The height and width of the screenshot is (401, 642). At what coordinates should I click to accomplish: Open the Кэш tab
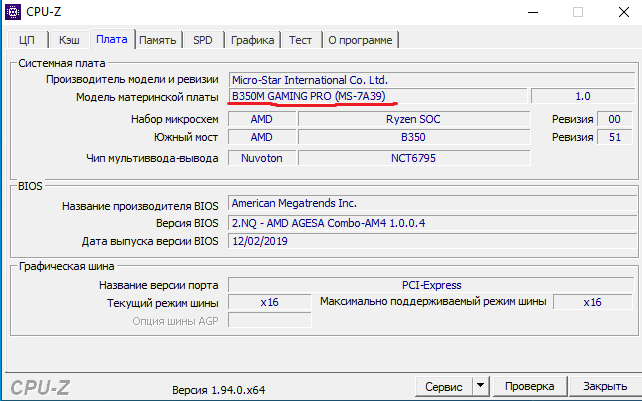(69, 40)
